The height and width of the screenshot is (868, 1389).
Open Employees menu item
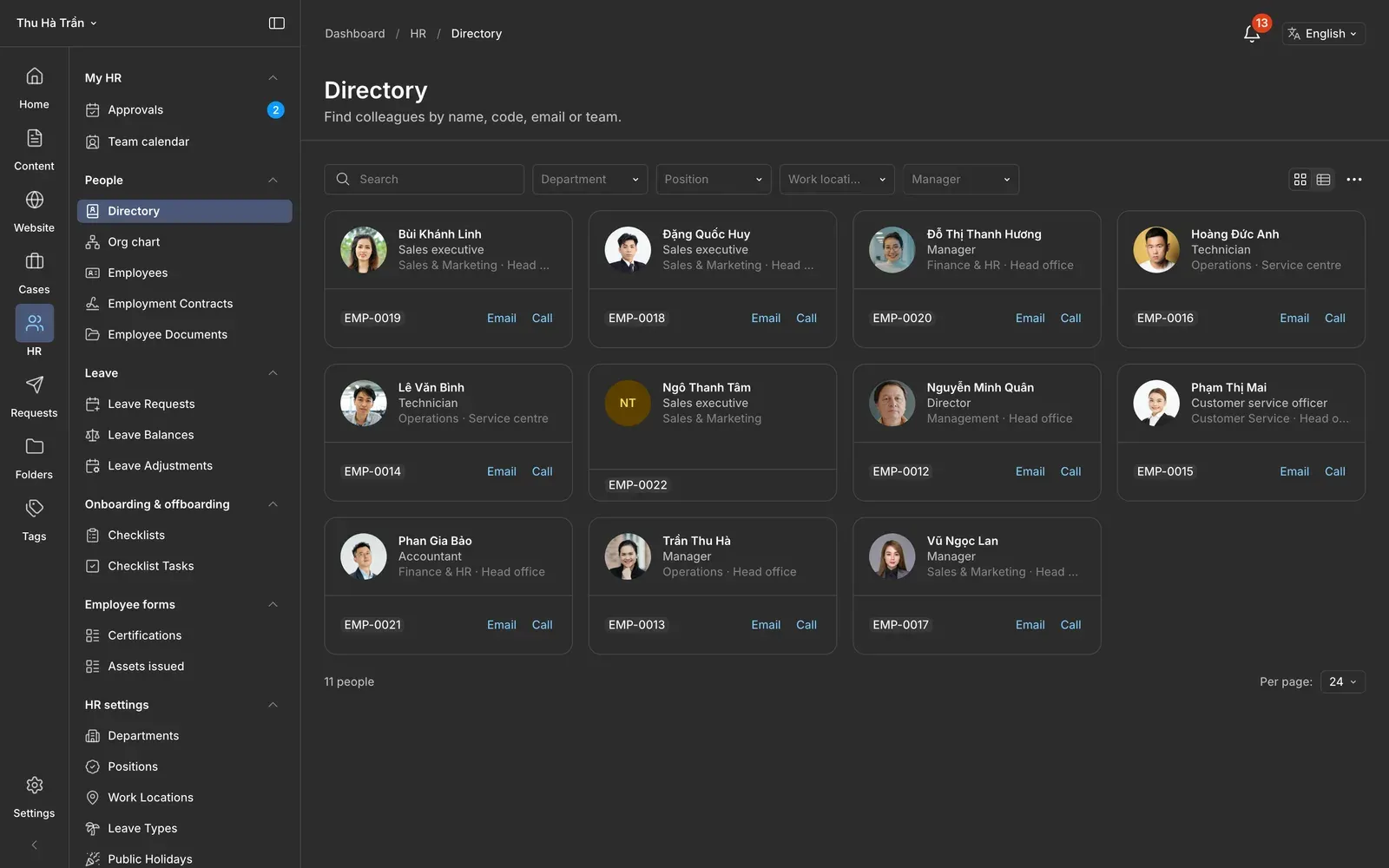[x=185, y=273]
